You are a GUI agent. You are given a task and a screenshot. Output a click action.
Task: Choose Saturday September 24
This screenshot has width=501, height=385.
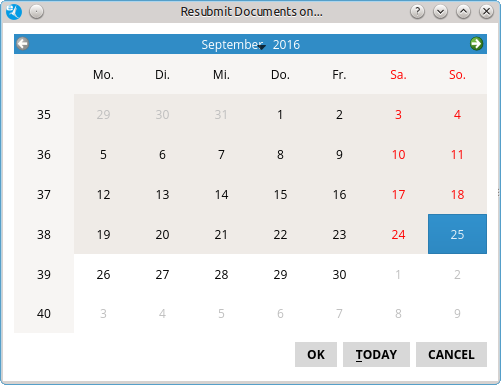tap(398, 234)
